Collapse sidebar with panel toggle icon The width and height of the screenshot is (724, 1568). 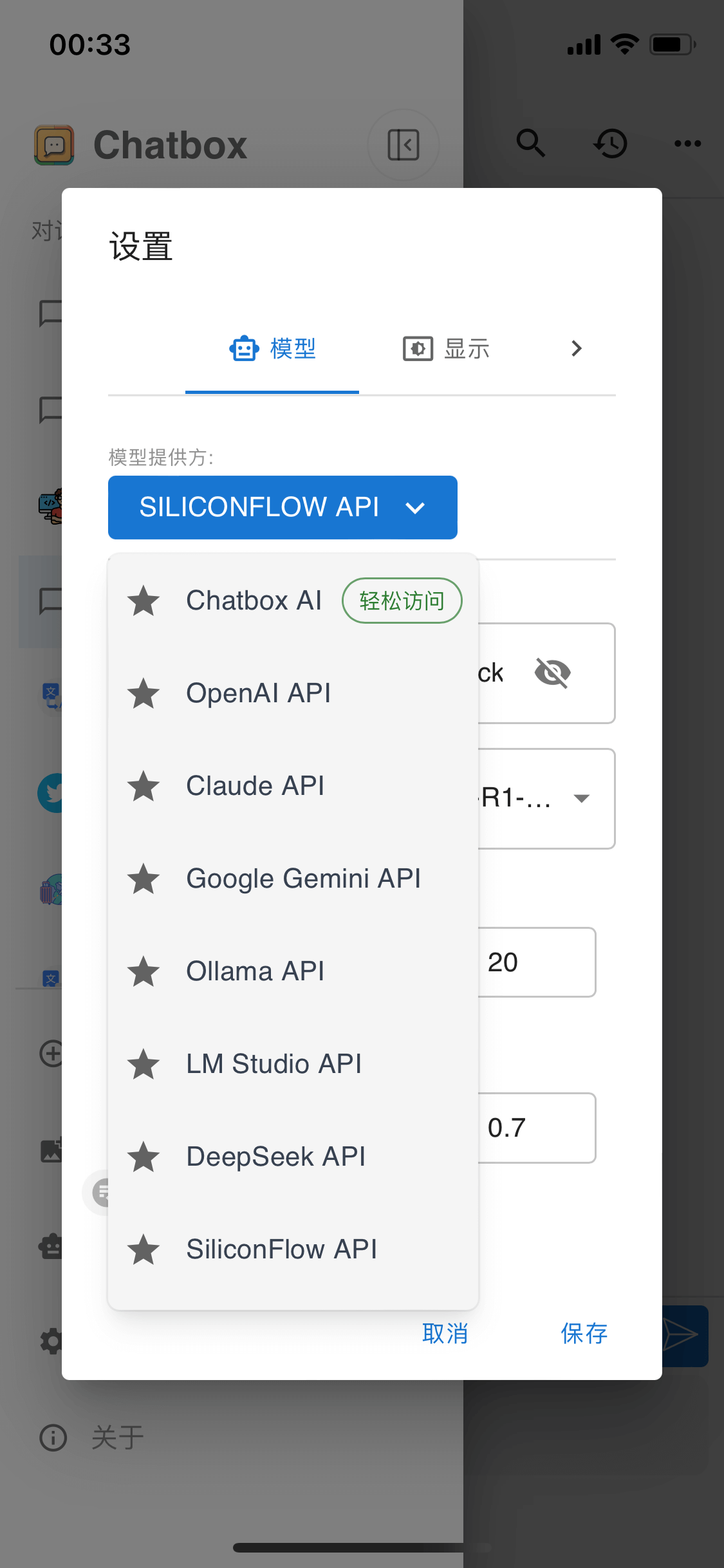[x=404, y=145]
